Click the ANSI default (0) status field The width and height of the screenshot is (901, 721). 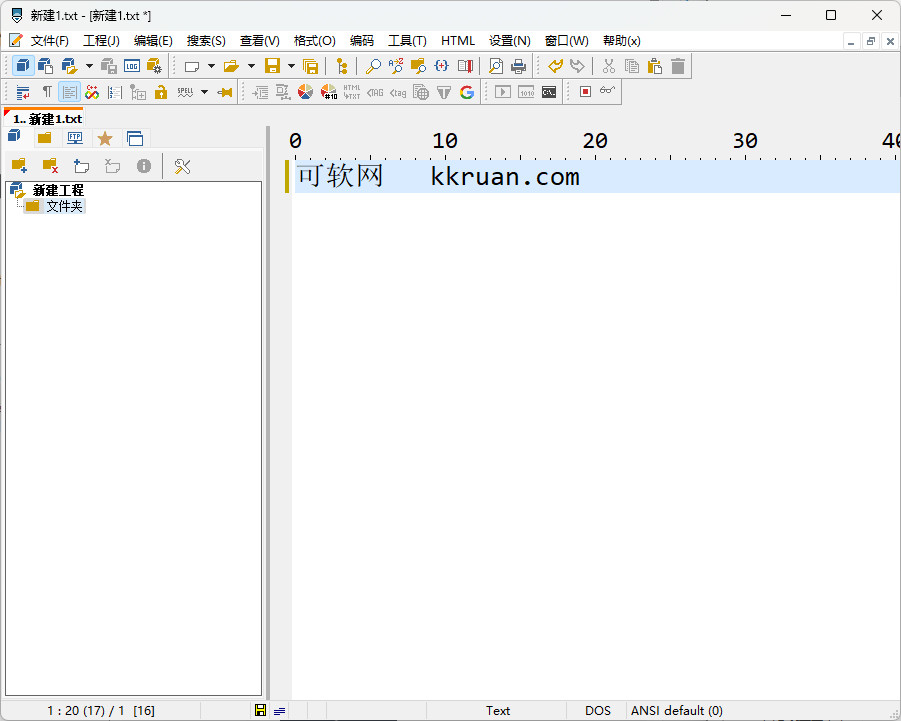coord(676,711)
